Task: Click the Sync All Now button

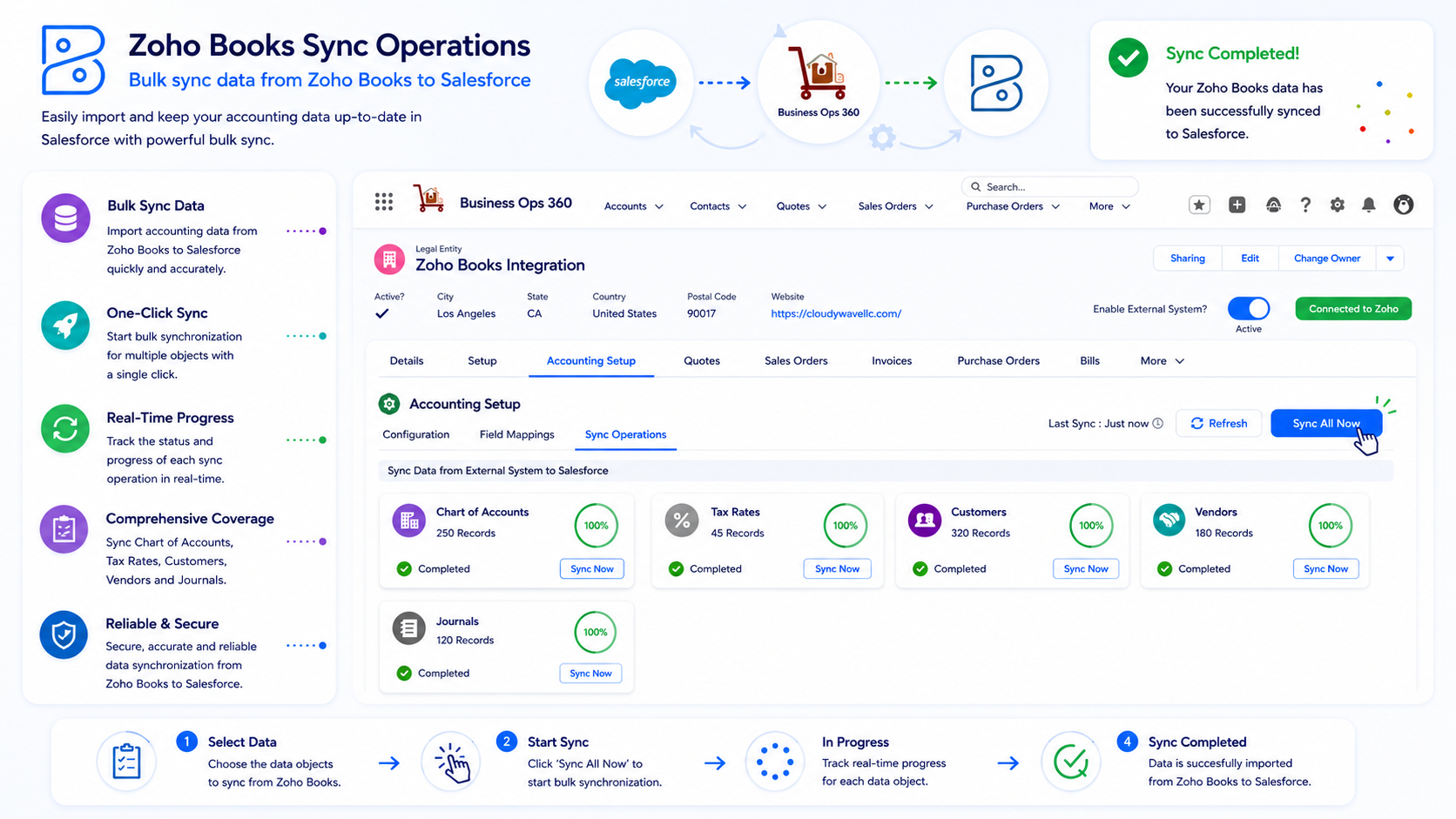Action: pos(1325,424)
